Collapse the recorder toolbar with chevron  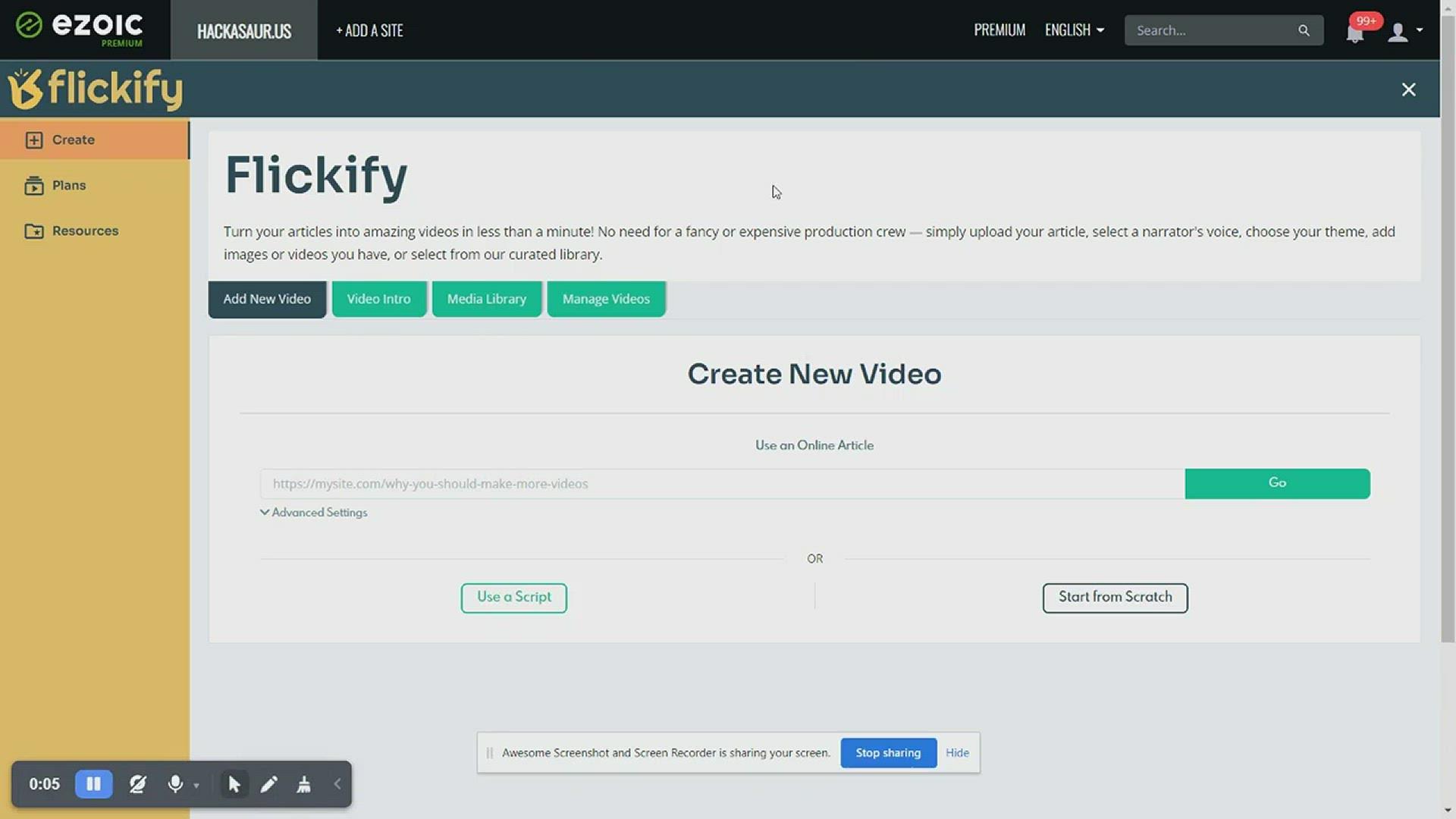coord(337,784)
